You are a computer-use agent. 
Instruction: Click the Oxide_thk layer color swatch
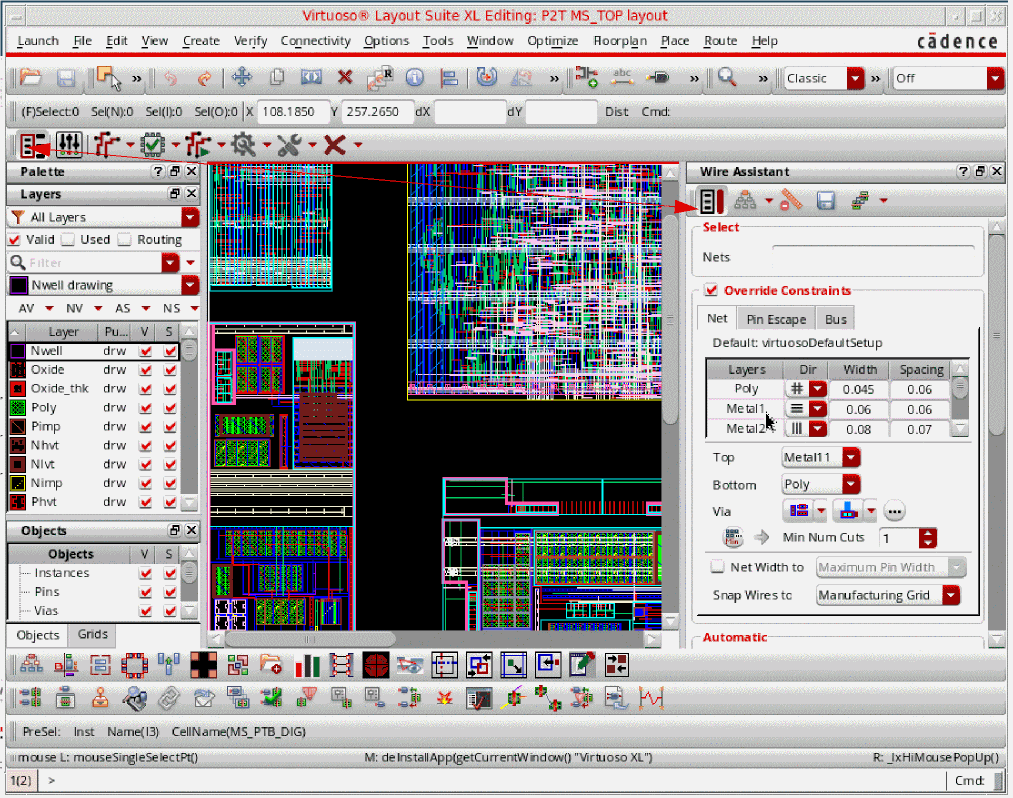pyautogui.click(x=18, y=389)
